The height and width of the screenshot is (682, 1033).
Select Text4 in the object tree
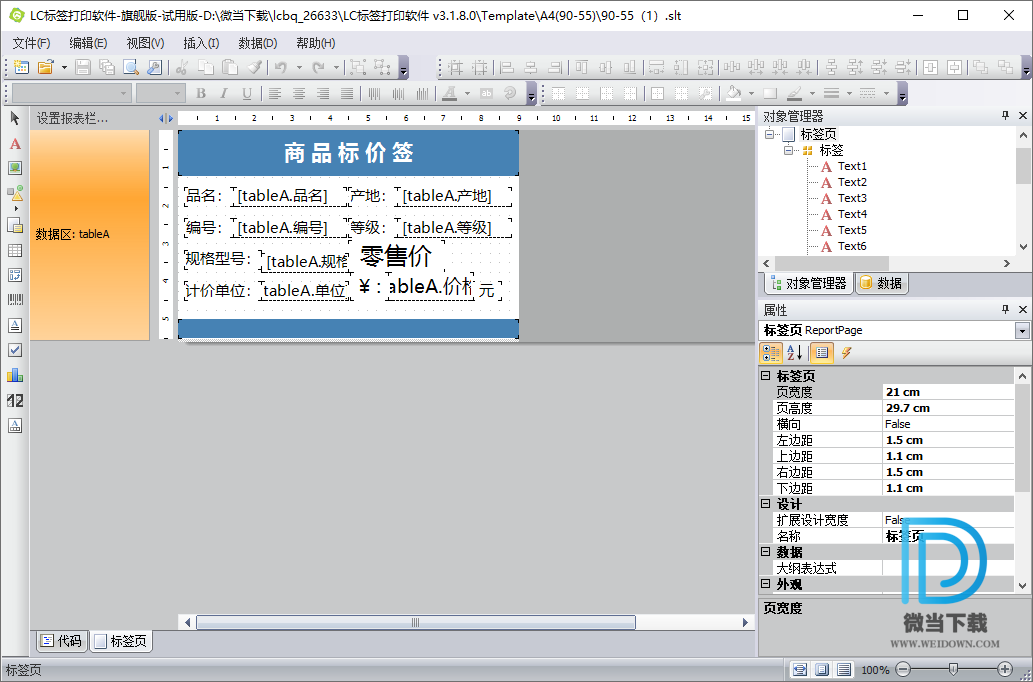point(852,214)
